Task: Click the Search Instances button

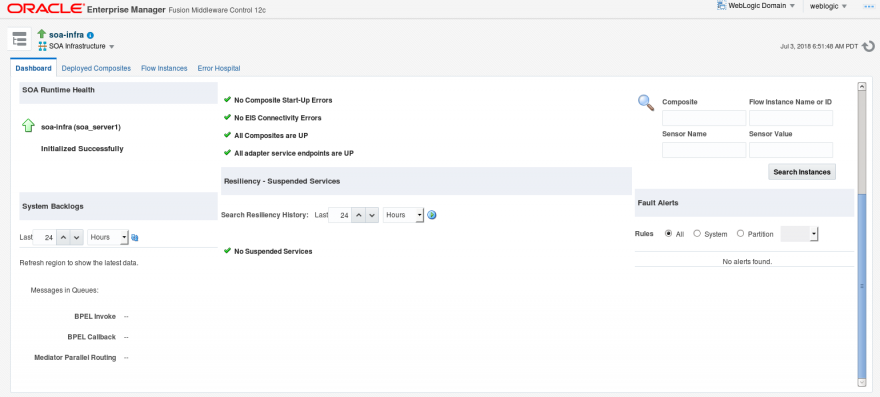Action: coord(801,172)
